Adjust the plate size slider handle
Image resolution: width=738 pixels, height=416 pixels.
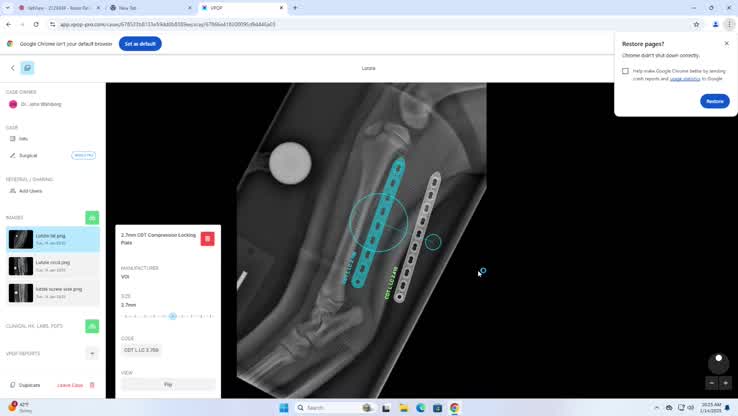click(x=173, y=316)
